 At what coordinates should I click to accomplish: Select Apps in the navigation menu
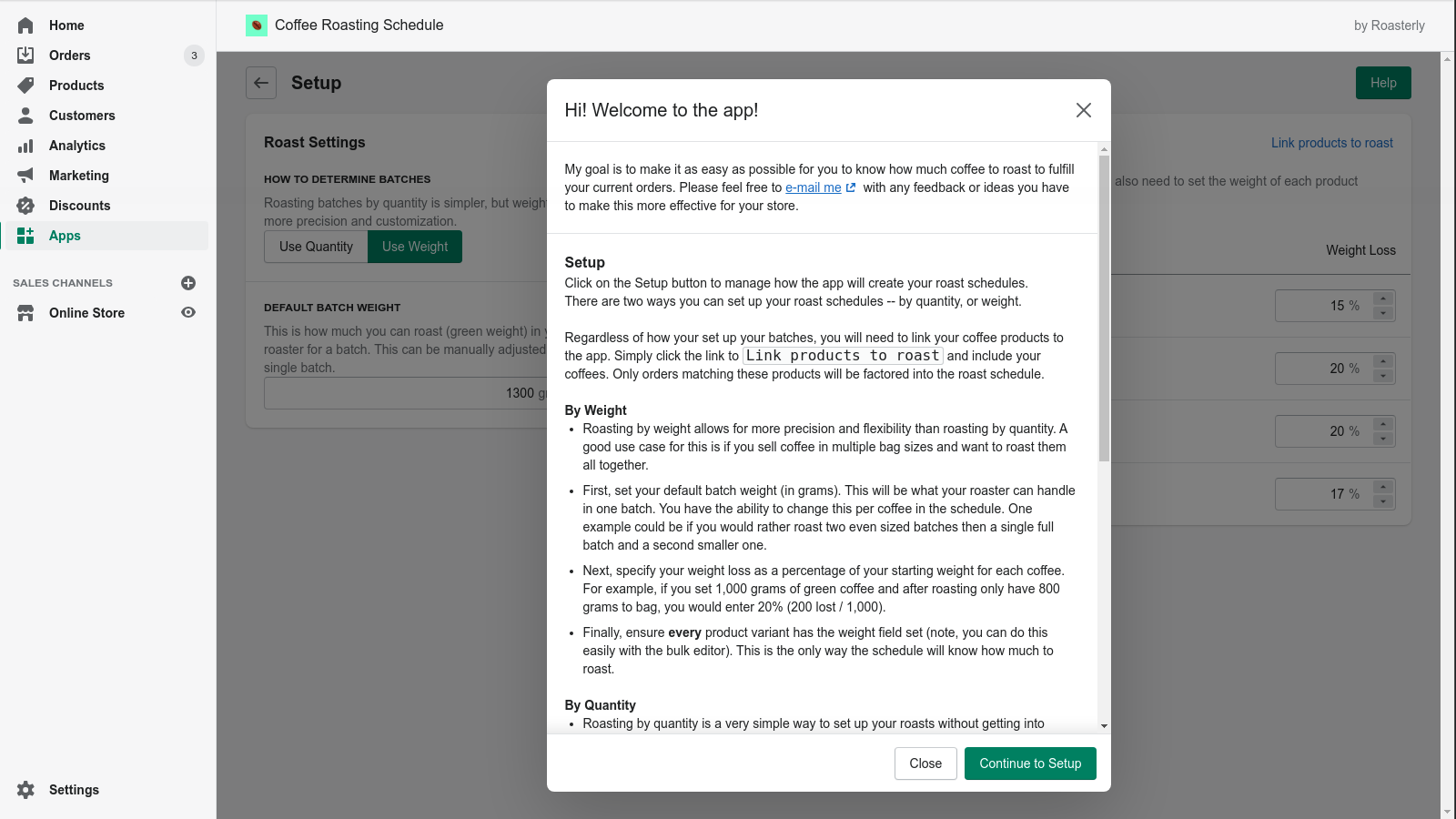[x=64, y=235]
